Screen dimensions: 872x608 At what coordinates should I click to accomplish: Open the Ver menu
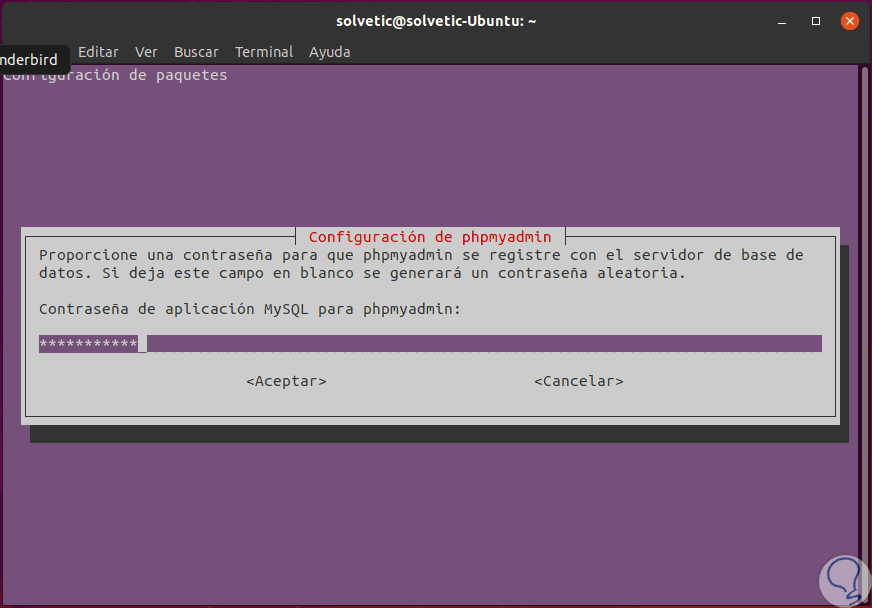(x=146, y=52)
